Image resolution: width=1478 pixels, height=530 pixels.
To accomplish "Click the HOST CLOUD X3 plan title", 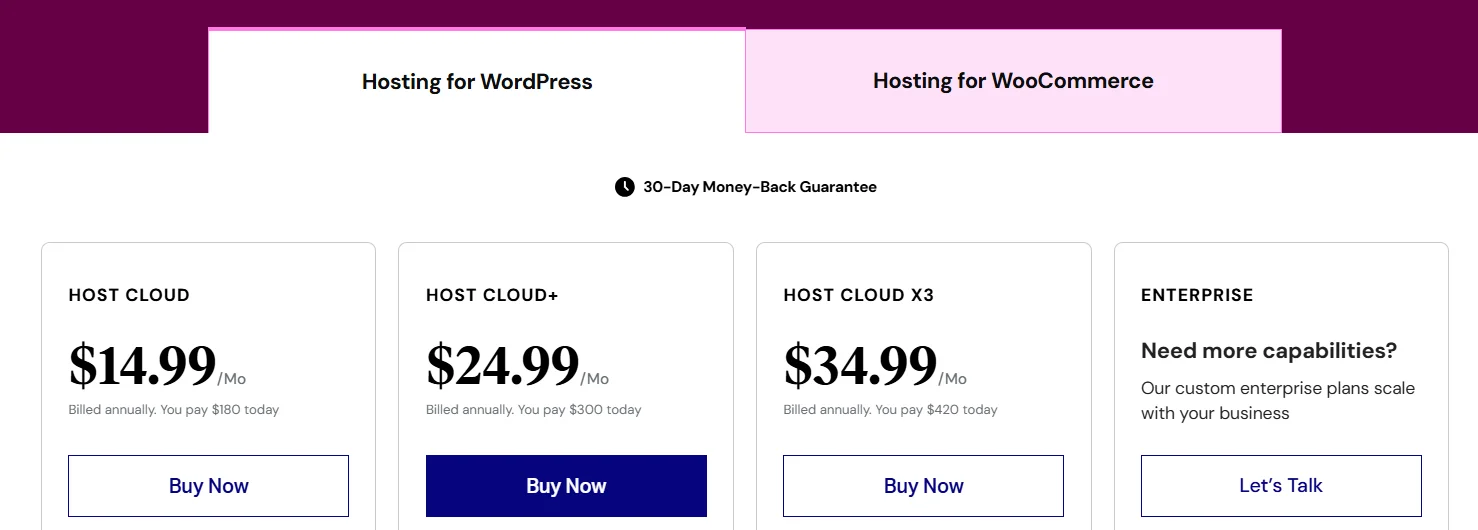I will click(x=858, y=295).
